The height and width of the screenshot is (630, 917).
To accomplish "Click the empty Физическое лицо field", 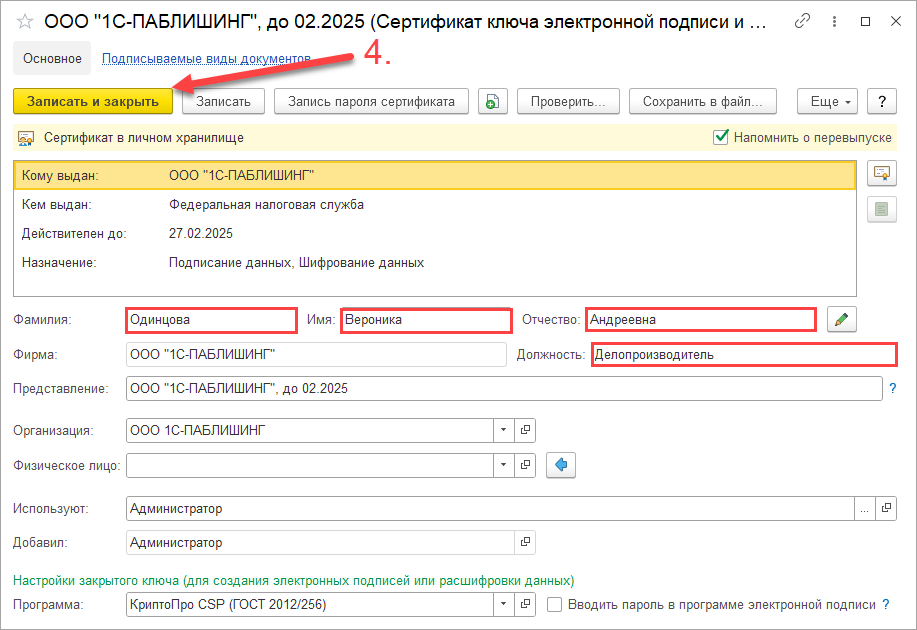I will point(310,465).
